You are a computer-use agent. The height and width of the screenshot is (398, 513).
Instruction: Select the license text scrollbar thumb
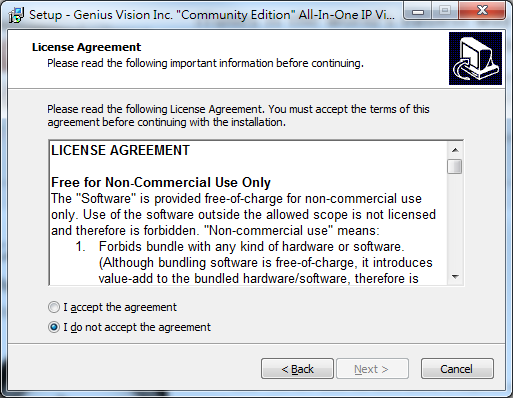[x=455, y=166]
